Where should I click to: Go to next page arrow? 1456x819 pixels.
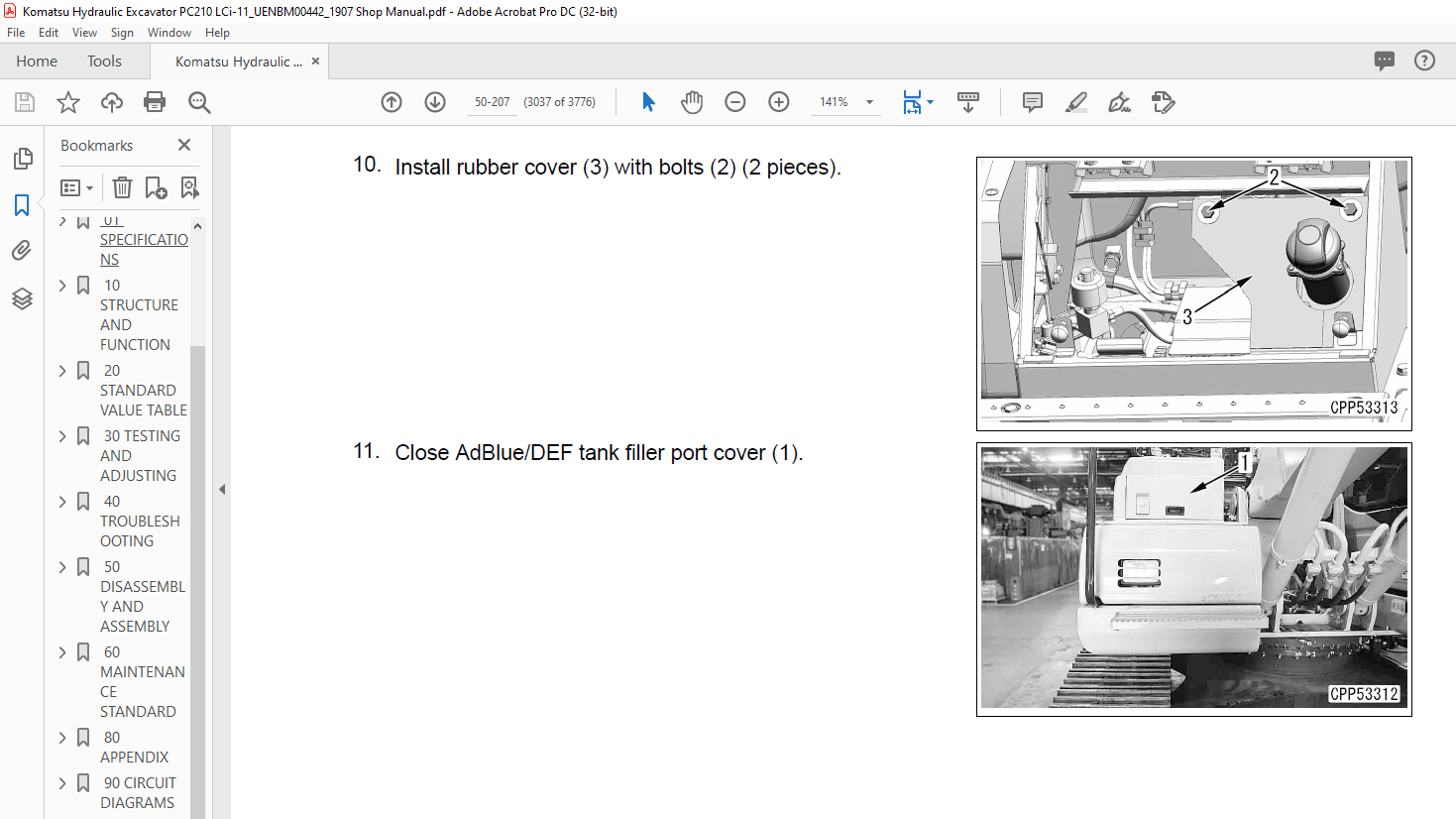(x=435, y=102)
